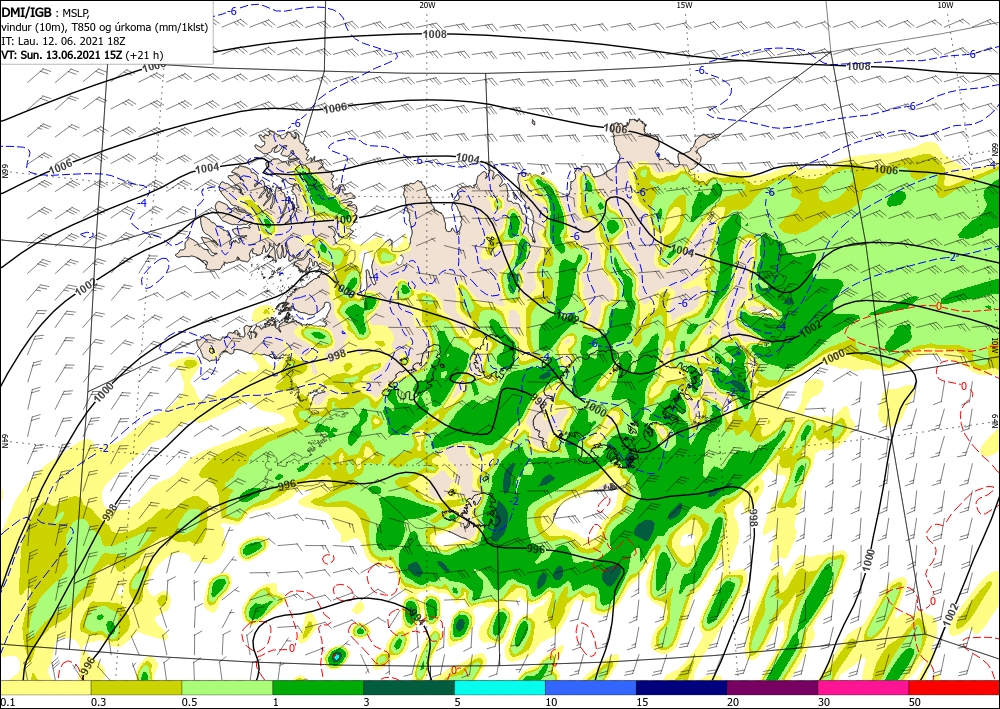Click legend value '20'
Viewport: 1000px width, 709px height.
tap(733, 702)
